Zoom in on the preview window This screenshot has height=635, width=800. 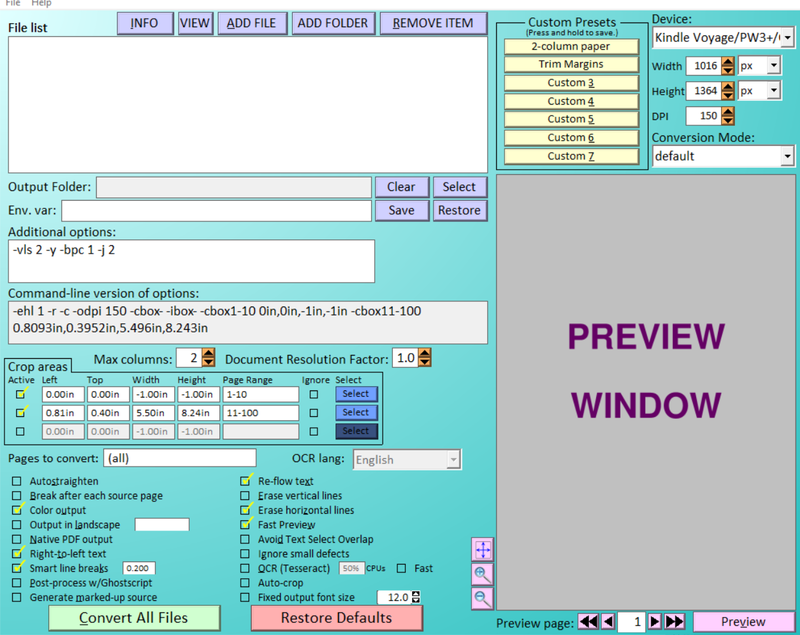(482, 574)
